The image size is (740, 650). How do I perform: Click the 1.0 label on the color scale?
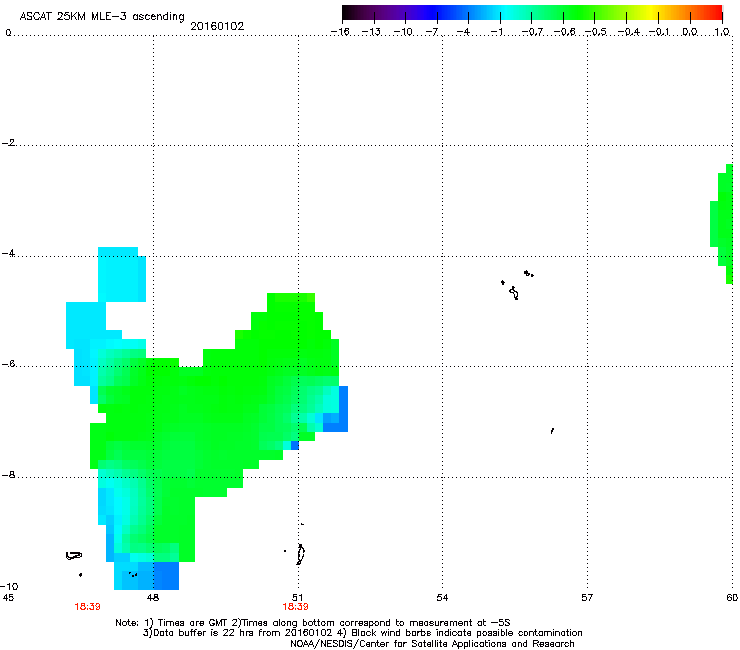(x=722, y=32)
